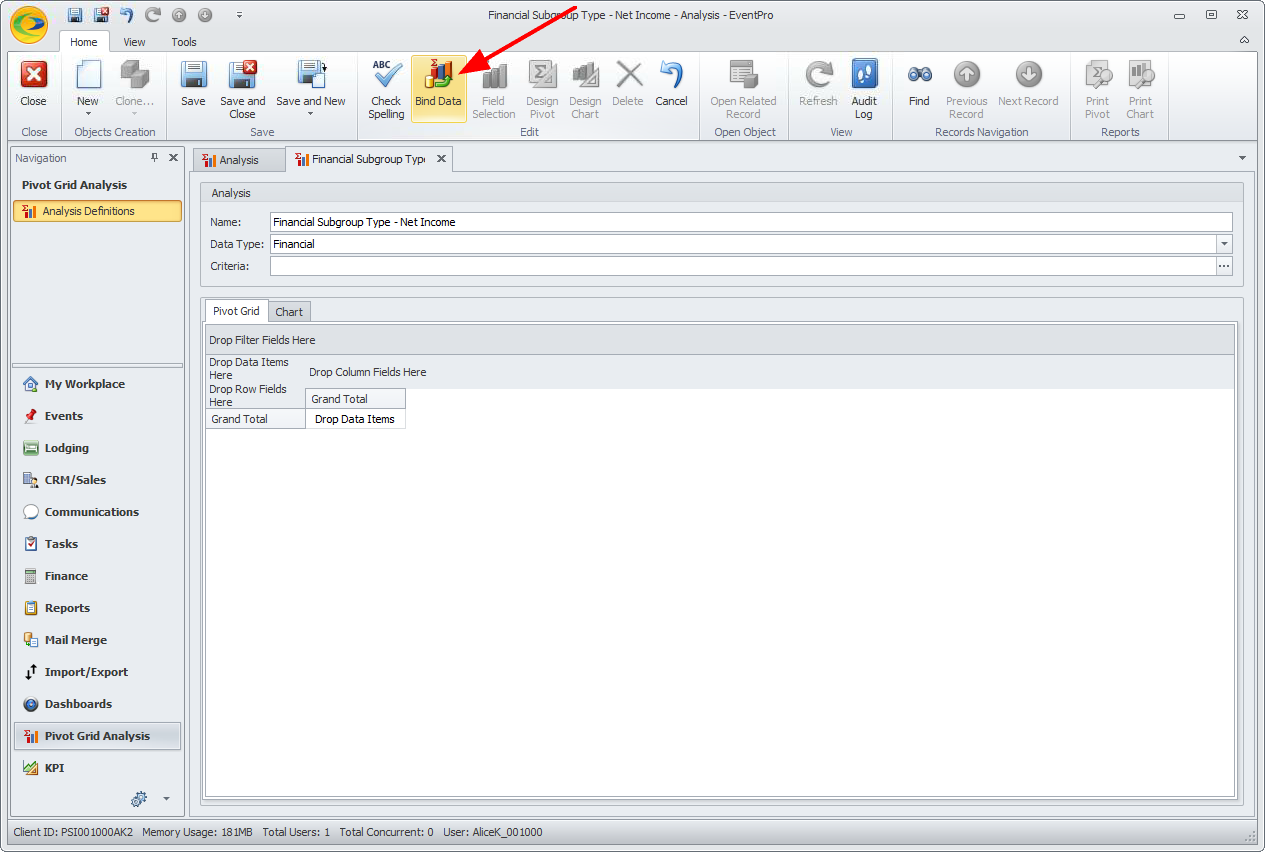
Task: Click the Name input field
Action: 751,222
